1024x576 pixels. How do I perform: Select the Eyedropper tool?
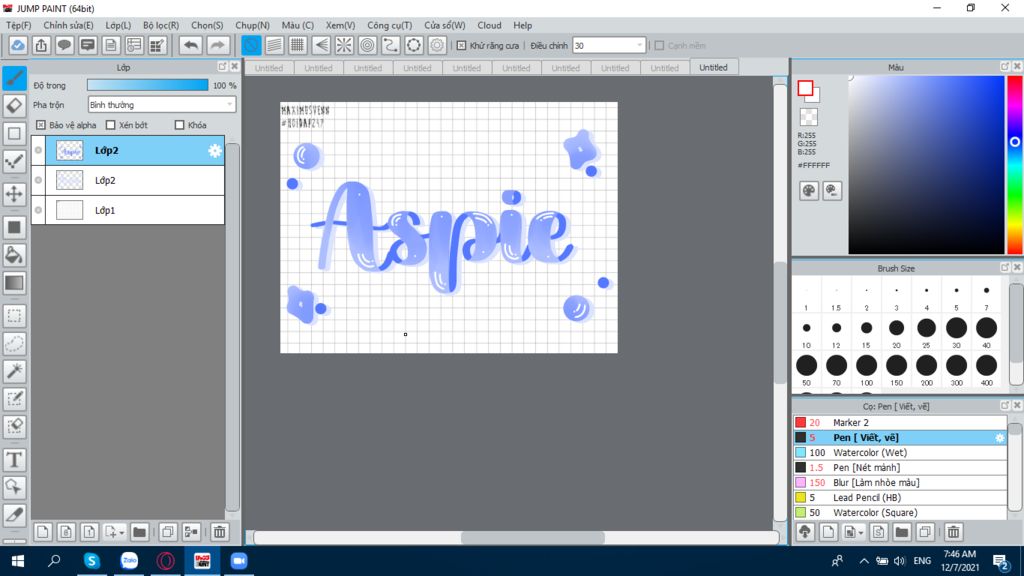coord(14,515)
